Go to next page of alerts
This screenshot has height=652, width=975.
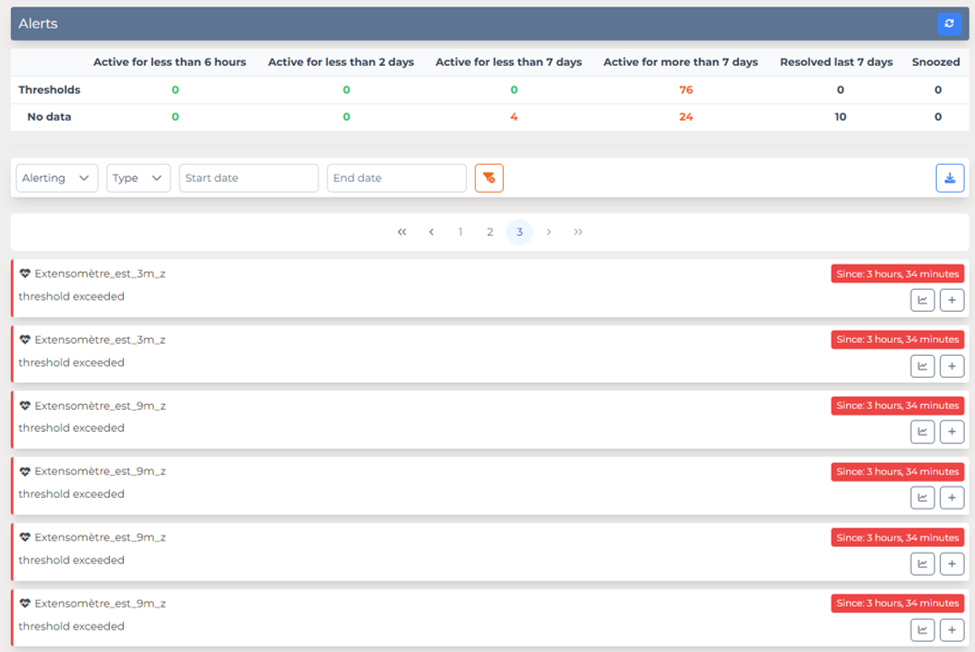point(549,232)
